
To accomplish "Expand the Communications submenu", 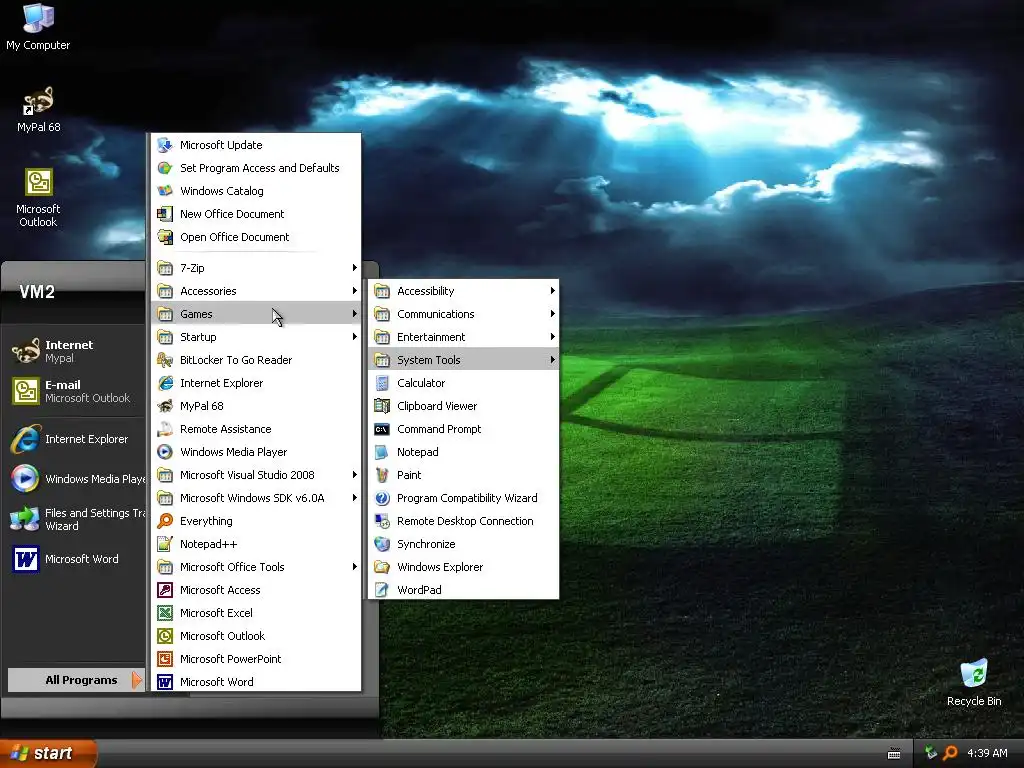I will 464,313.
